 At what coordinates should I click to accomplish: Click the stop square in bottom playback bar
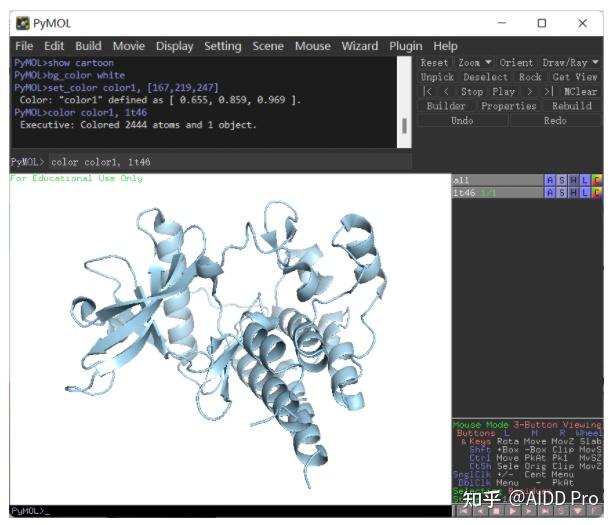point(496,511)
